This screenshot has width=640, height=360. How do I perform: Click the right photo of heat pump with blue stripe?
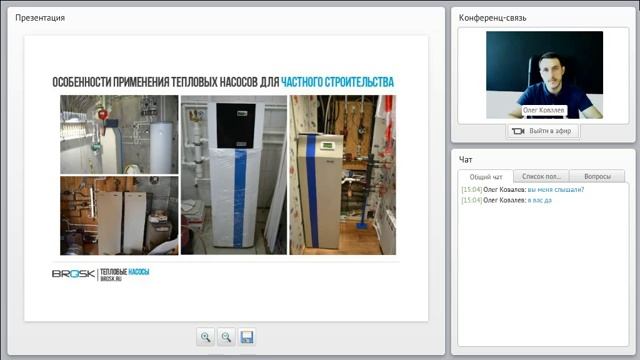point(343,175)
